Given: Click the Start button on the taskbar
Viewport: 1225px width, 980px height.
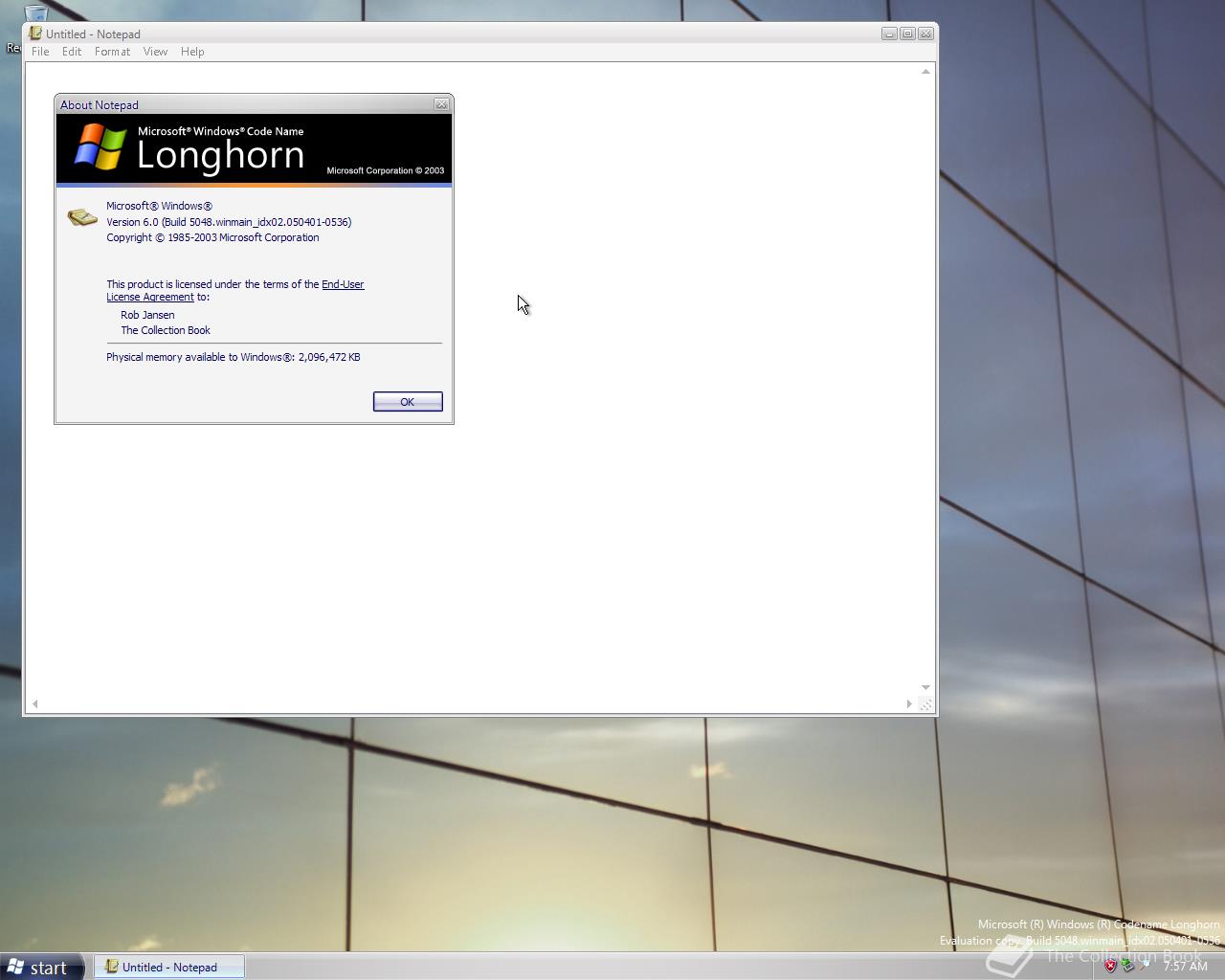Looking at the screenshot, I should 42,968.
